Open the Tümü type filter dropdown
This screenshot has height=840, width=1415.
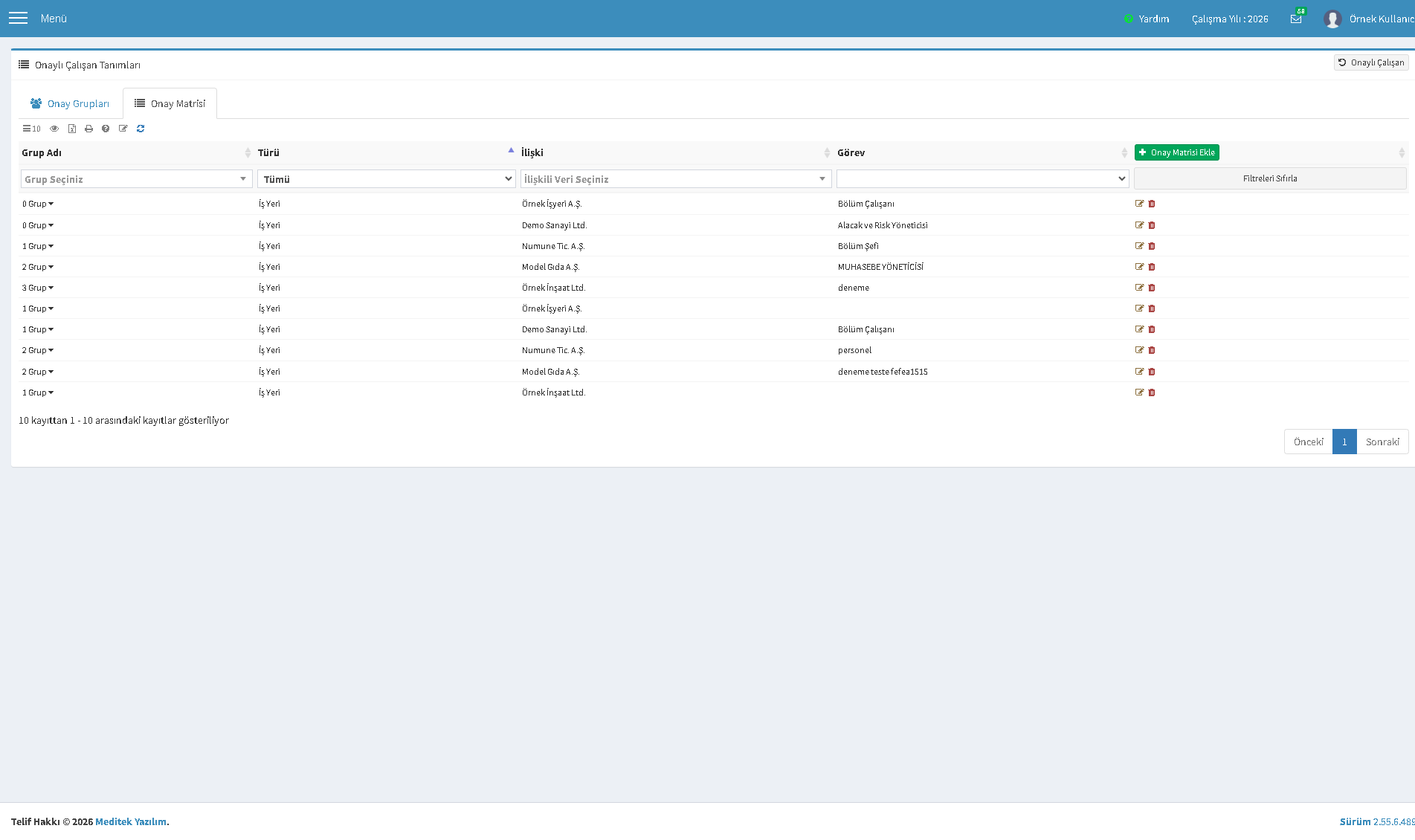pyautogui.click(x=386, y=179)
